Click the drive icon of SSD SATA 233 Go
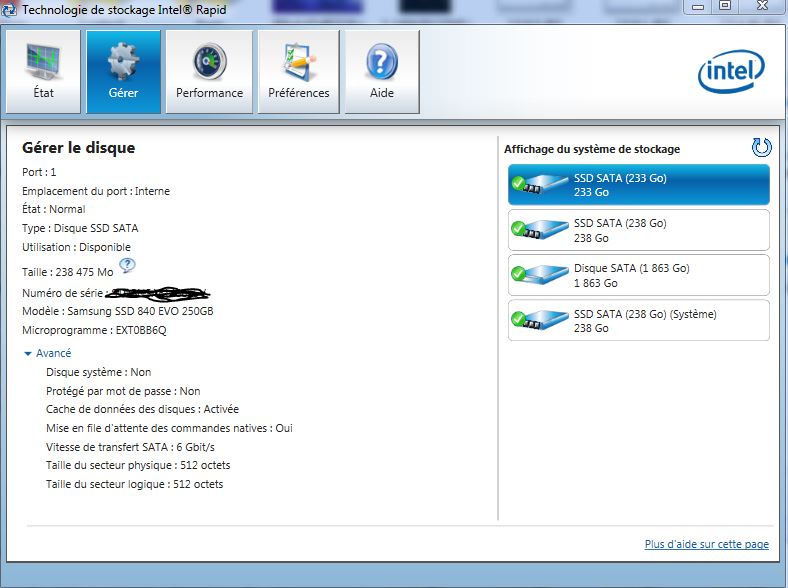 coord(539,184)
